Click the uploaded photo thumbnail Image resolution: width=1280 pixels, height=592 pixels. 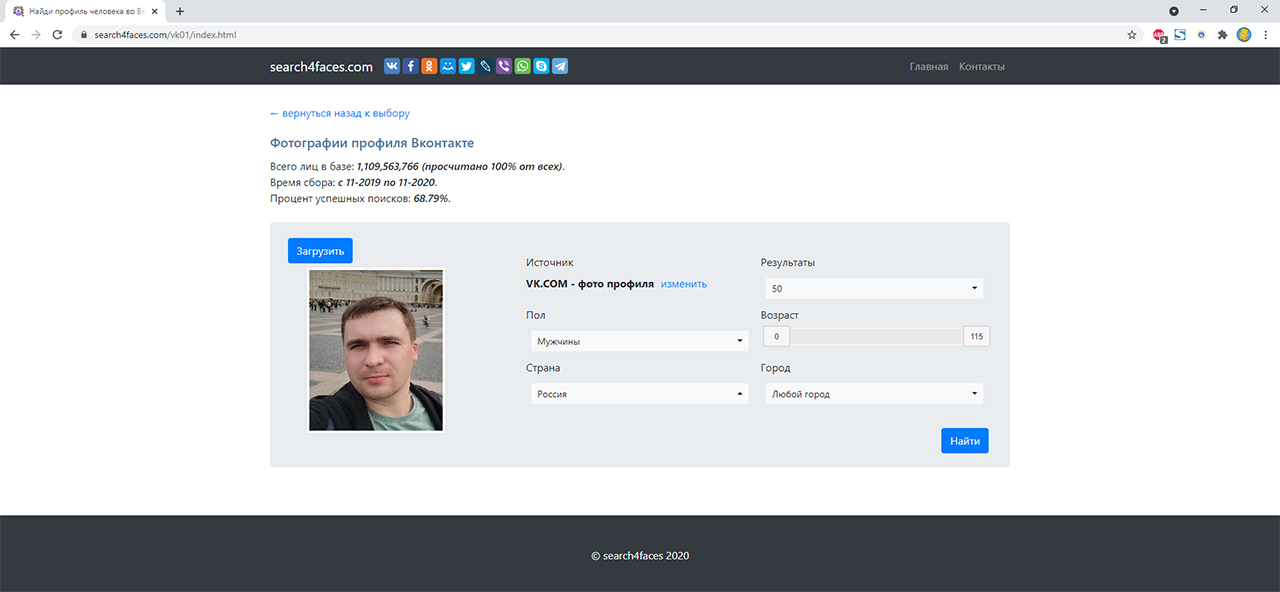pos(376,350)
